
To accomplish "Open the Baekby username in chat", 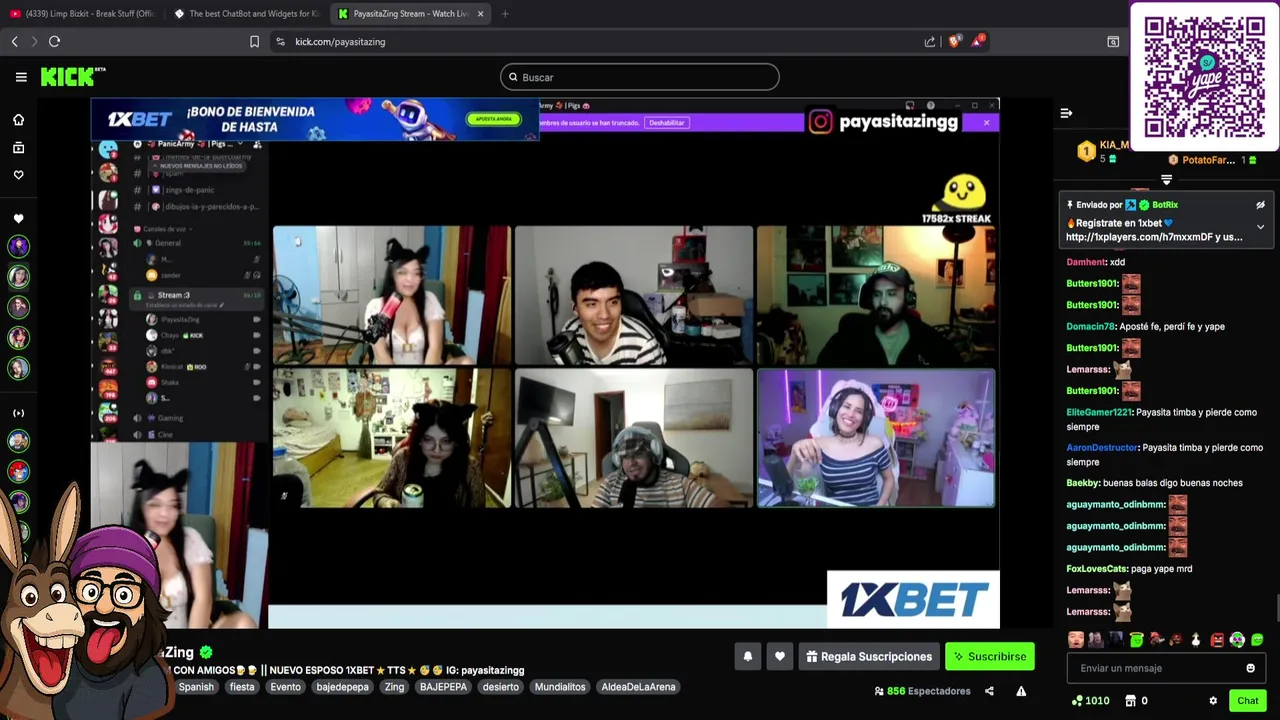I will tap(1083, 483).
